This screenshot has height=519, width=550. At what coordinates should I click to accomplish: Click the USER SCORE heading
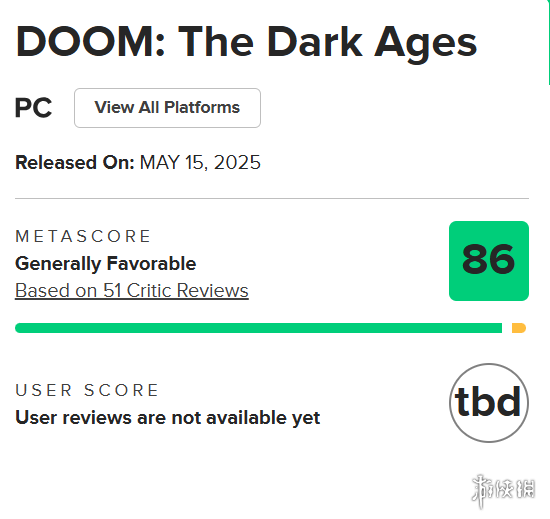pos(87,391)
